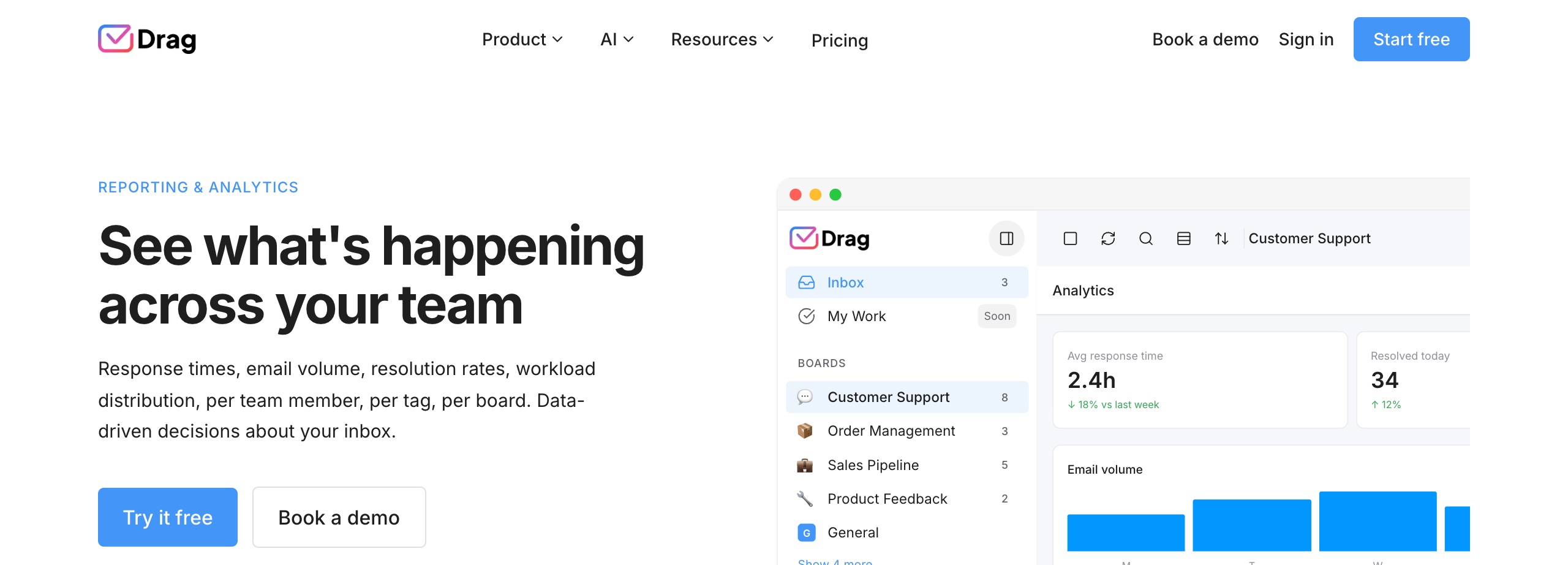The width and height of the screenshot is (1568, 565).
Task: Click the General board G icon
Action: pos(807,533)
